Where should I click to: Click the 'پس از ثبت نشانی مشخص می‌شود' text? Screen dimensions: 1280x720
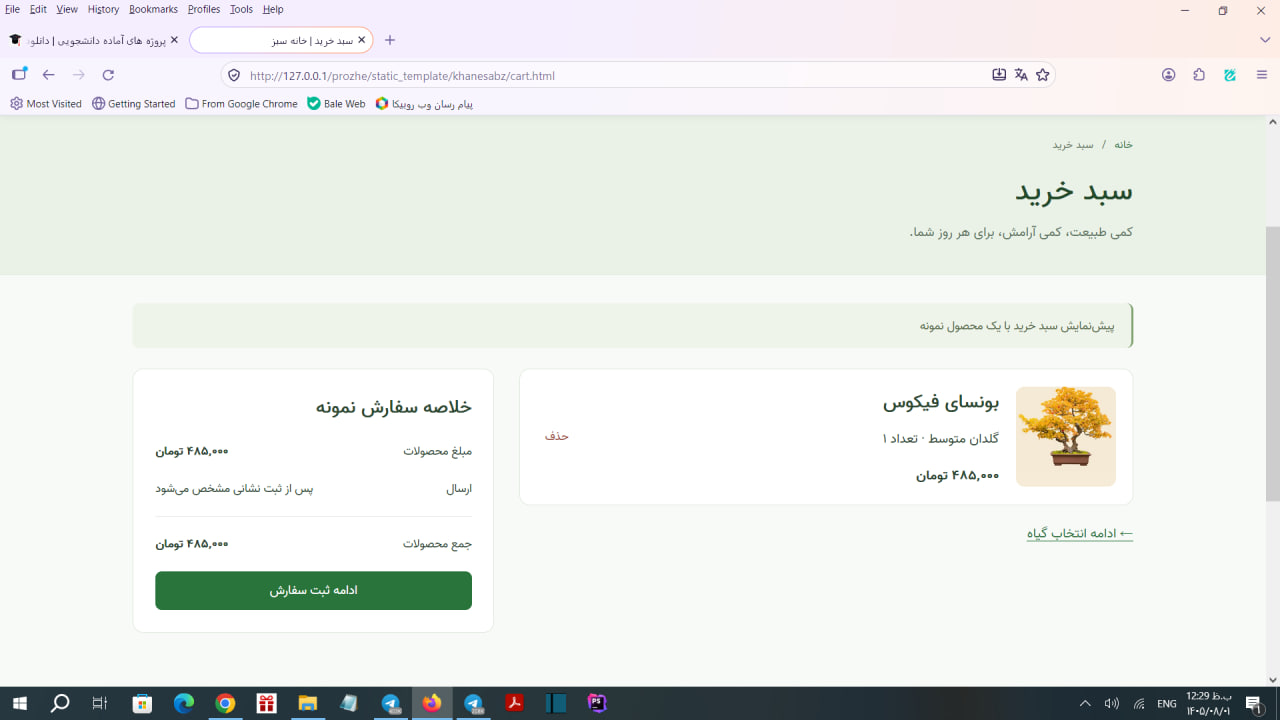[x=234, y=489]
